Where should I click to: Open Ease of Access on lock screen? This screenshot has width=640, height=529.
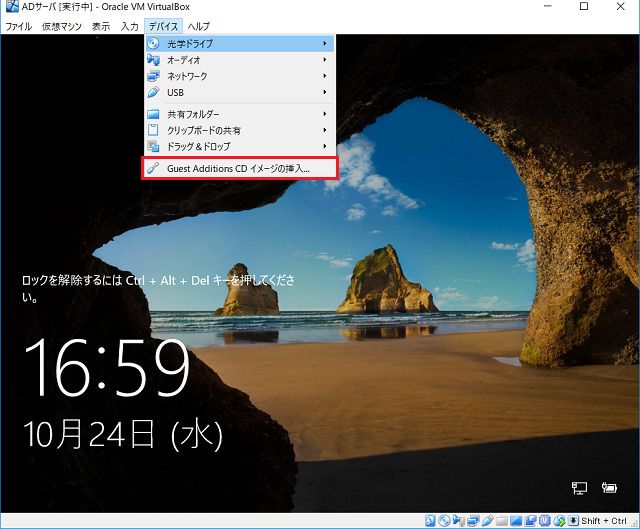click(608, 488)
